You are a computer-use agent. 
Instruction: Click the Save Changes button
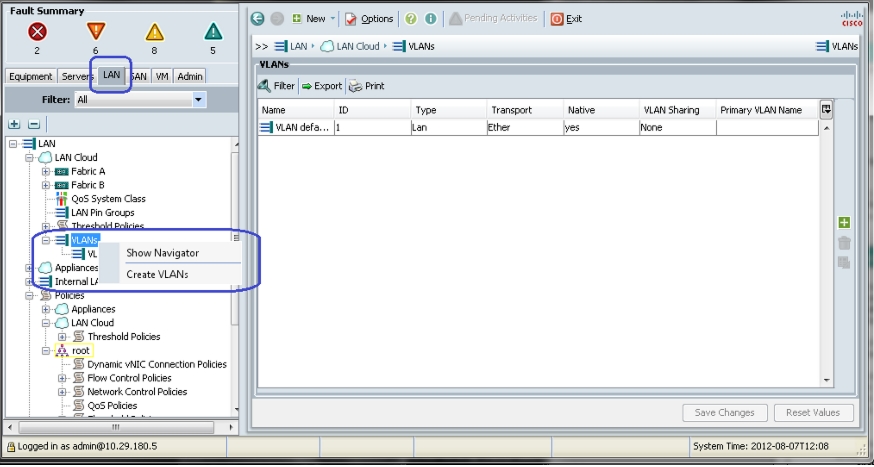725,413
